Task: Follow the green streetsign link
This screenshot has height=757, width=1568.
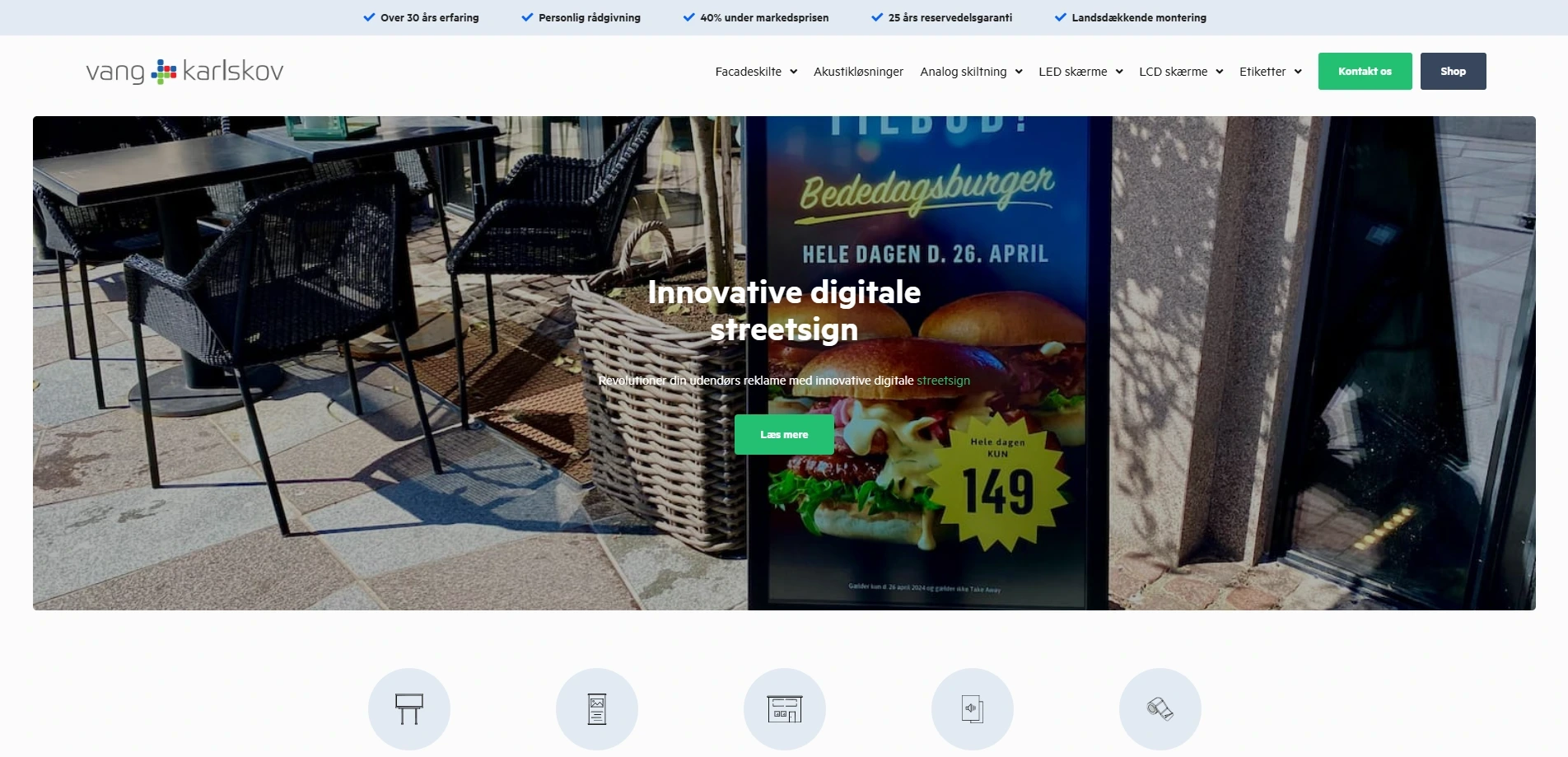Action: point(943,381)
